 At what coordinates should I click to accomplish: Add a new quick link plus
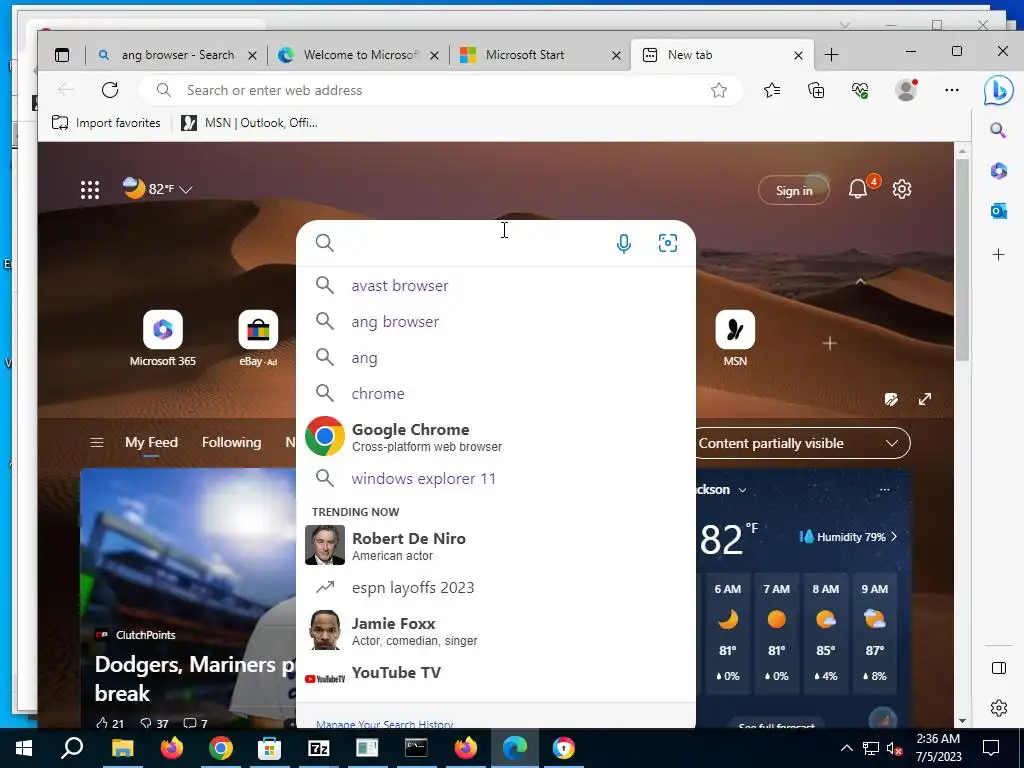click(829, 343)
